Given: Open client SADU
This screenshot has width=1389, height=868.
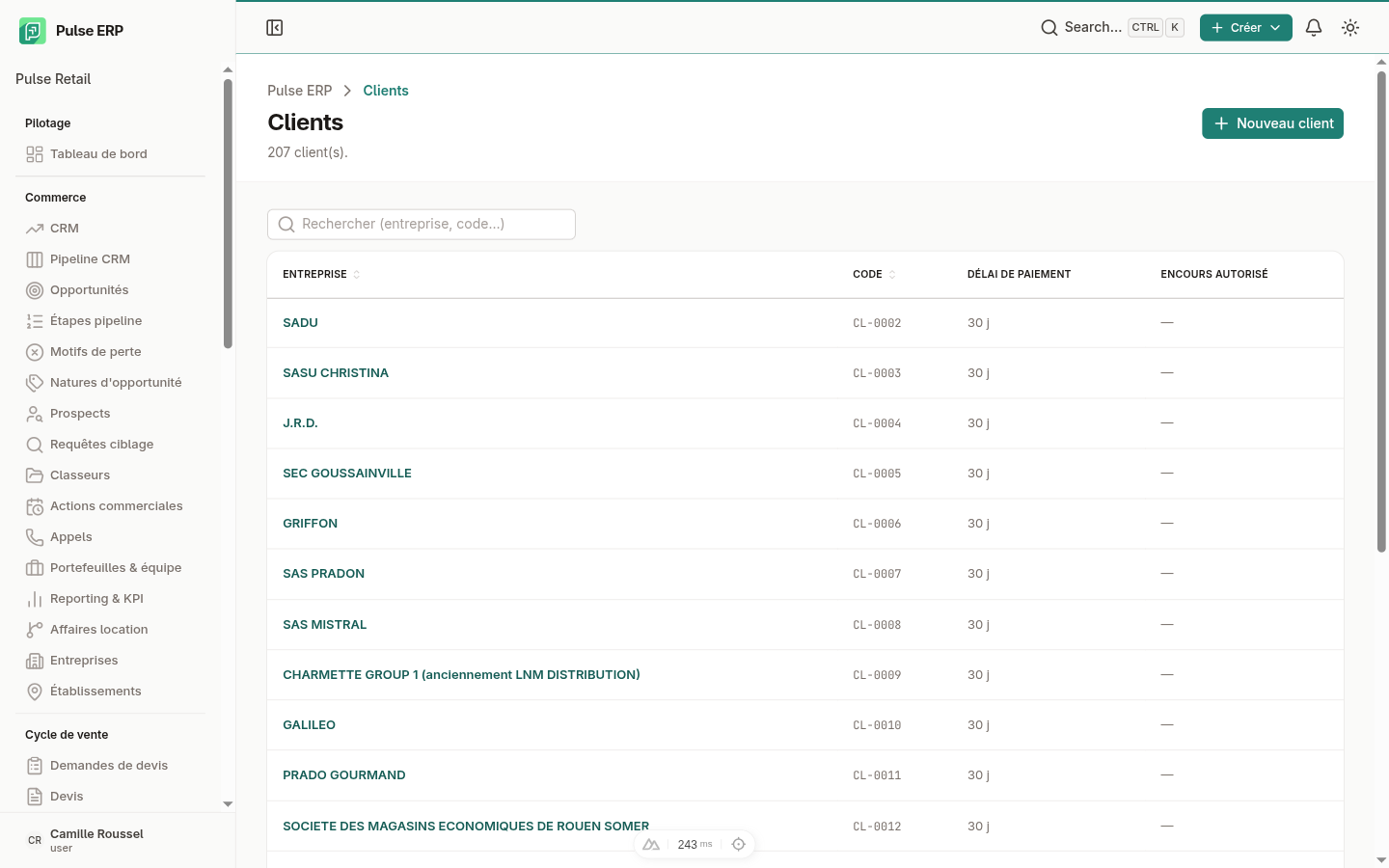Looking at the screenshot, I should point(300,323).
